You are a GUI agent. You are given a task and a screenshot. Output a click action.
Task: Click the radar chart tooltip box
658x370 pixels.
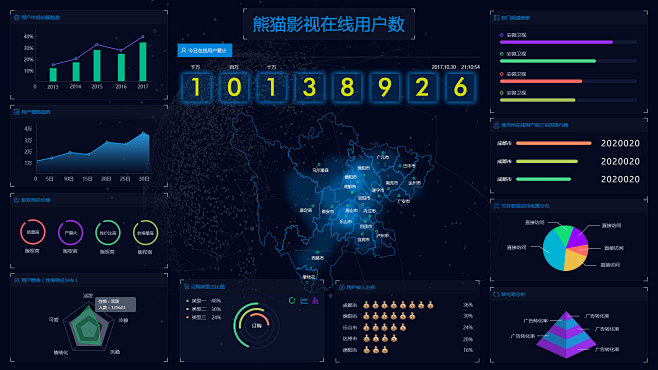tap(115, 304)
